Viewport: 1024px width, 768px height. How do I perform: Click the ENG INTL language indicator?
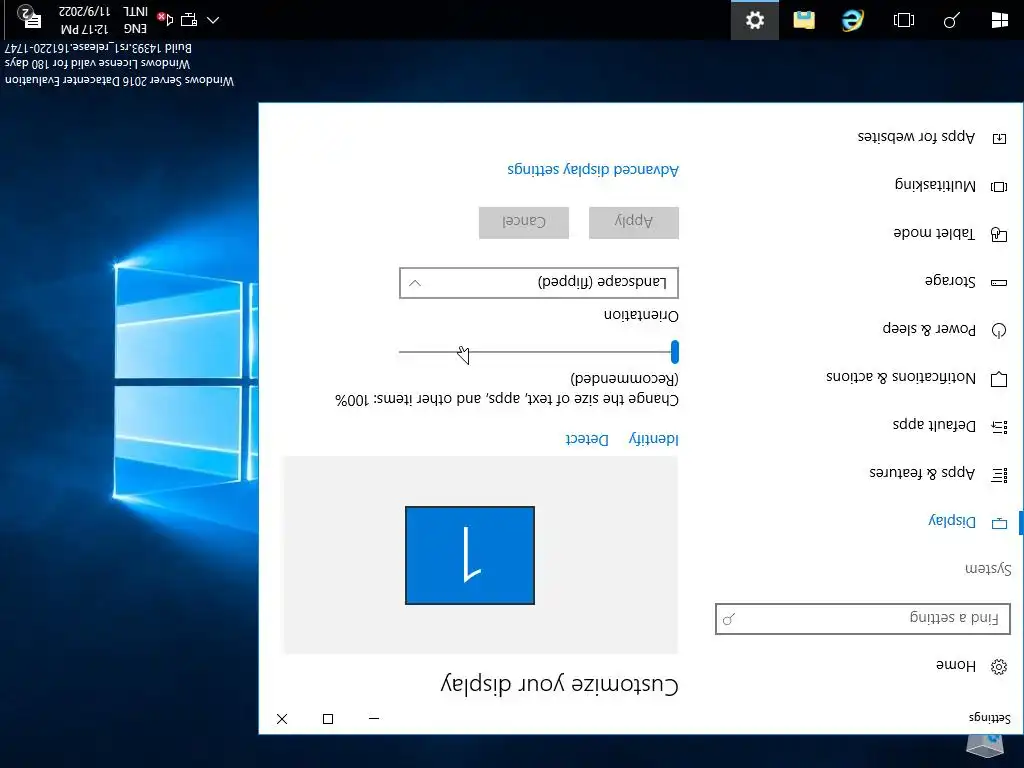pos(135,20)
